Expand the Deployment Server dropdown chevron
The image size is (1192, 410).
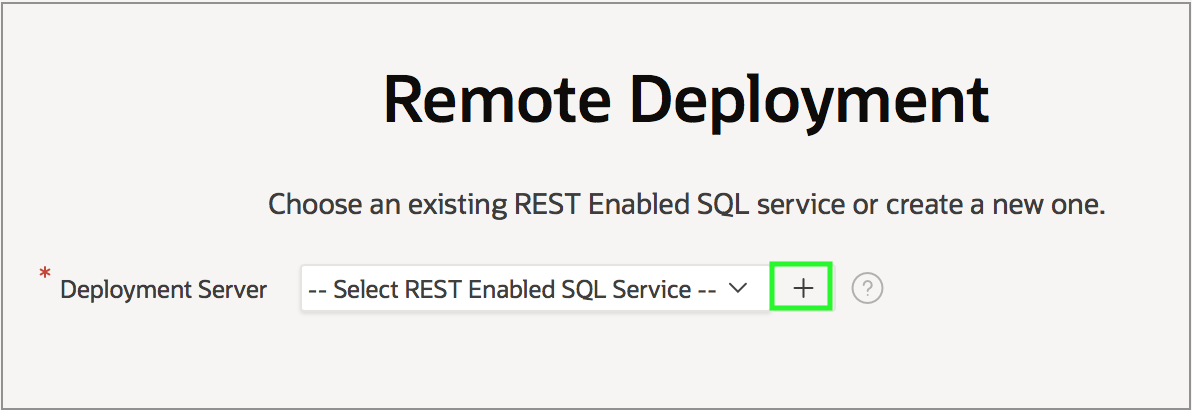(x=737, y=288)
